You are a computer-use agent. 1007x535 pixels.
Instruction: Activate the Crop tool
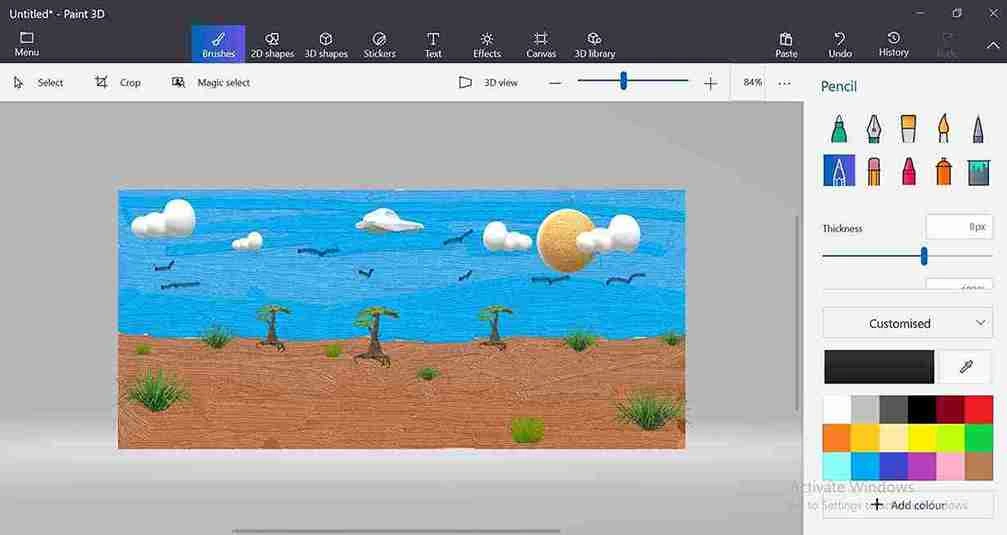coord(118,82)
